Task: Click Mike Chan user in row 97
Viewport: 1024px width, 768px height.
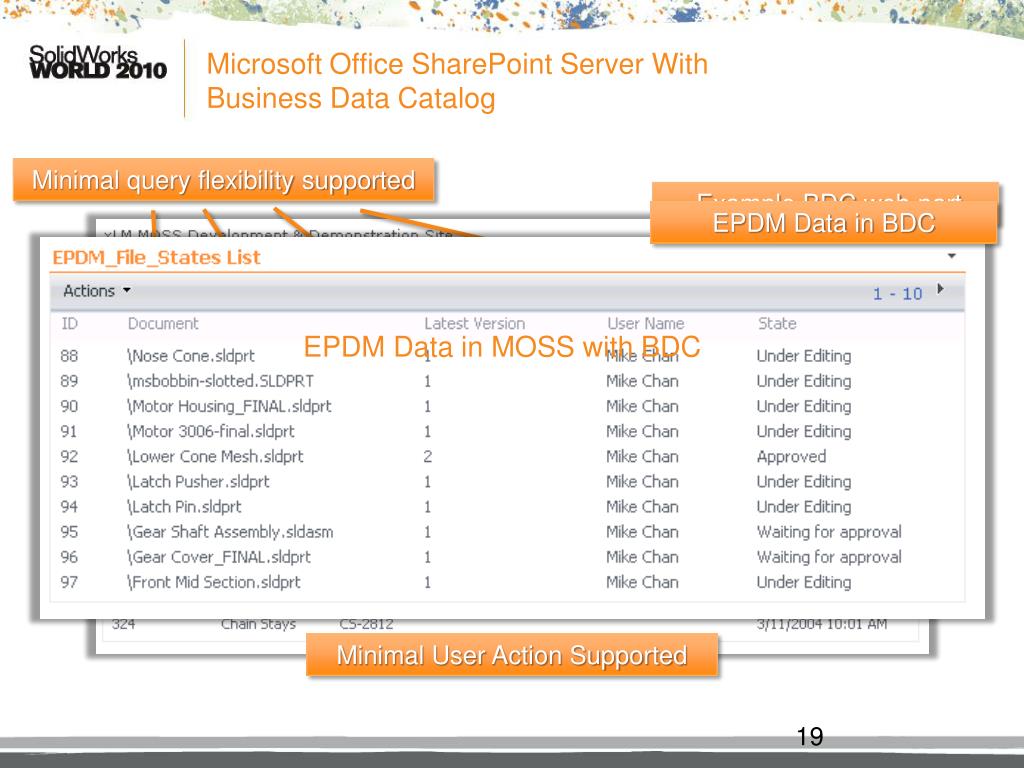Action: [x=642, y=583]
